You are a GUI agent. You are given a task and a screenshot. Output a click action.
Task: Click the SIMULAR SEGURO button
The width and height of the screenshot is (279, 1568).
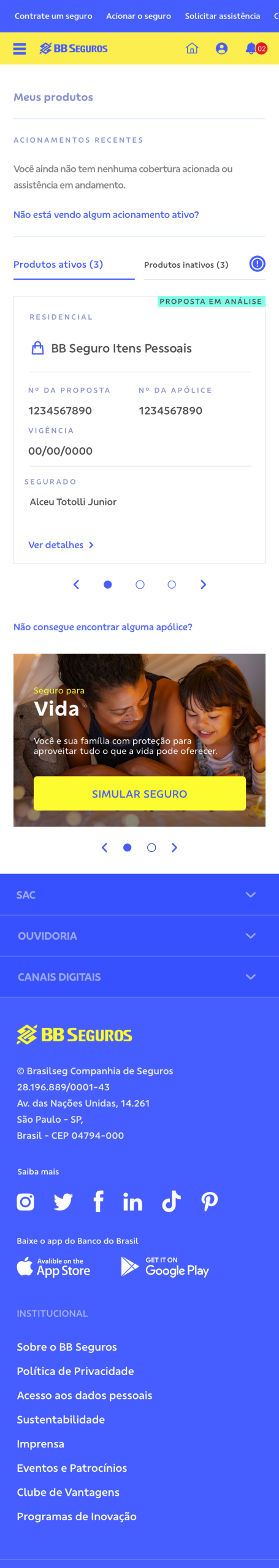point(140,794)
